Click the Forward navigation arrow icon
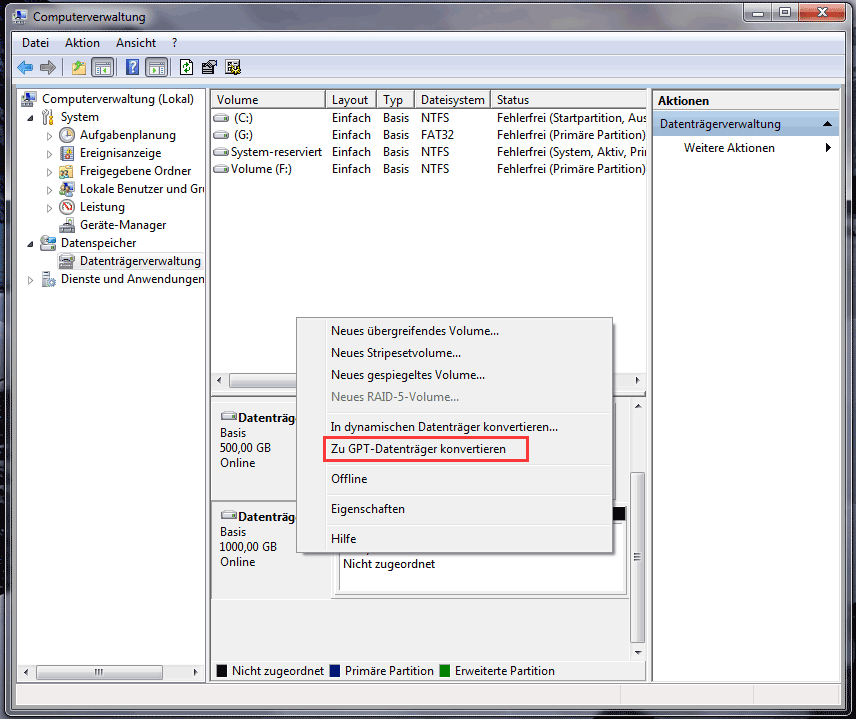This screenshot has width=856, height=719. [46, 67]
